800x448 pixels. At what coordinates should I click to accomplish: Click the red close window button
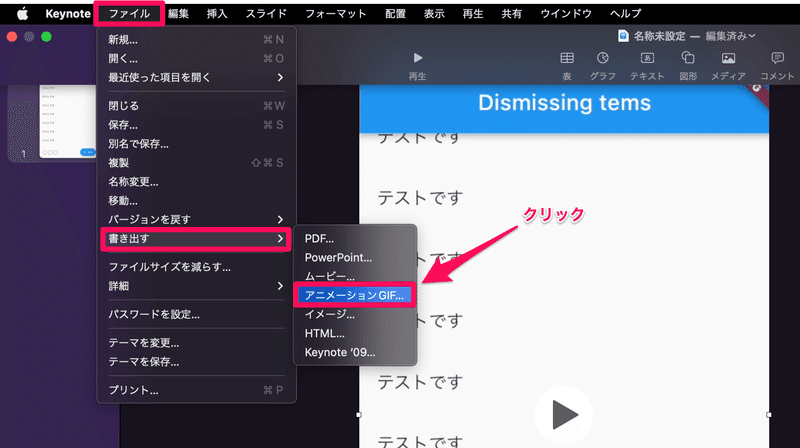pyautogui.click(x=12, y=37)
